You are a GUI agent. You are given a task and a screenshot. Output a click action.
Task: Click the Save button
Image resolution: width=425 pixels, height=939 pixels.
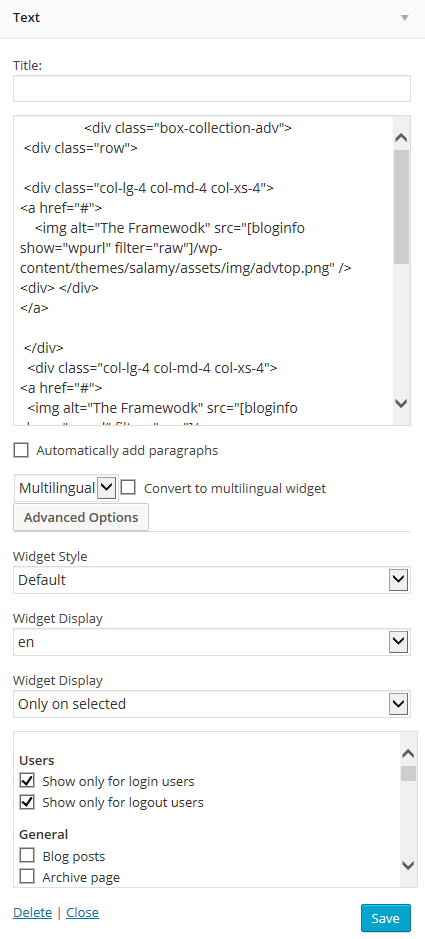click(x=386, y=918)
